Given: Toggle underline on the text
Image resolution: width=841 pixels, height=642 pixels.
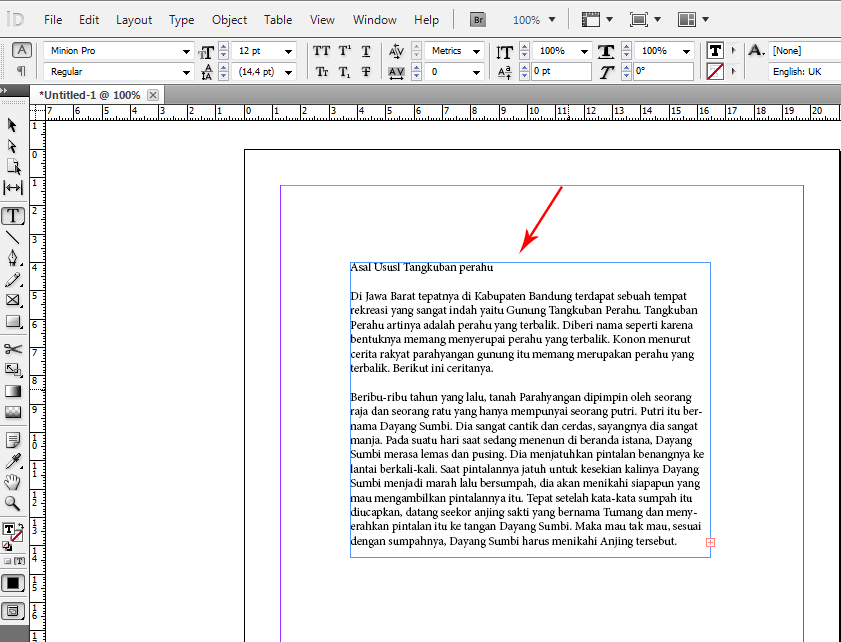Looking at the screenshot, I should pos(364,50).
